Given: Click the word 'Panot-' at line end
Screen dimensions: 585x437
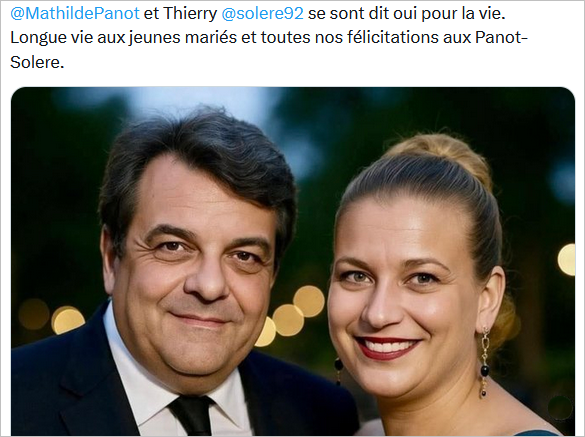Looking at the screenshot, I should coord(501,38).
